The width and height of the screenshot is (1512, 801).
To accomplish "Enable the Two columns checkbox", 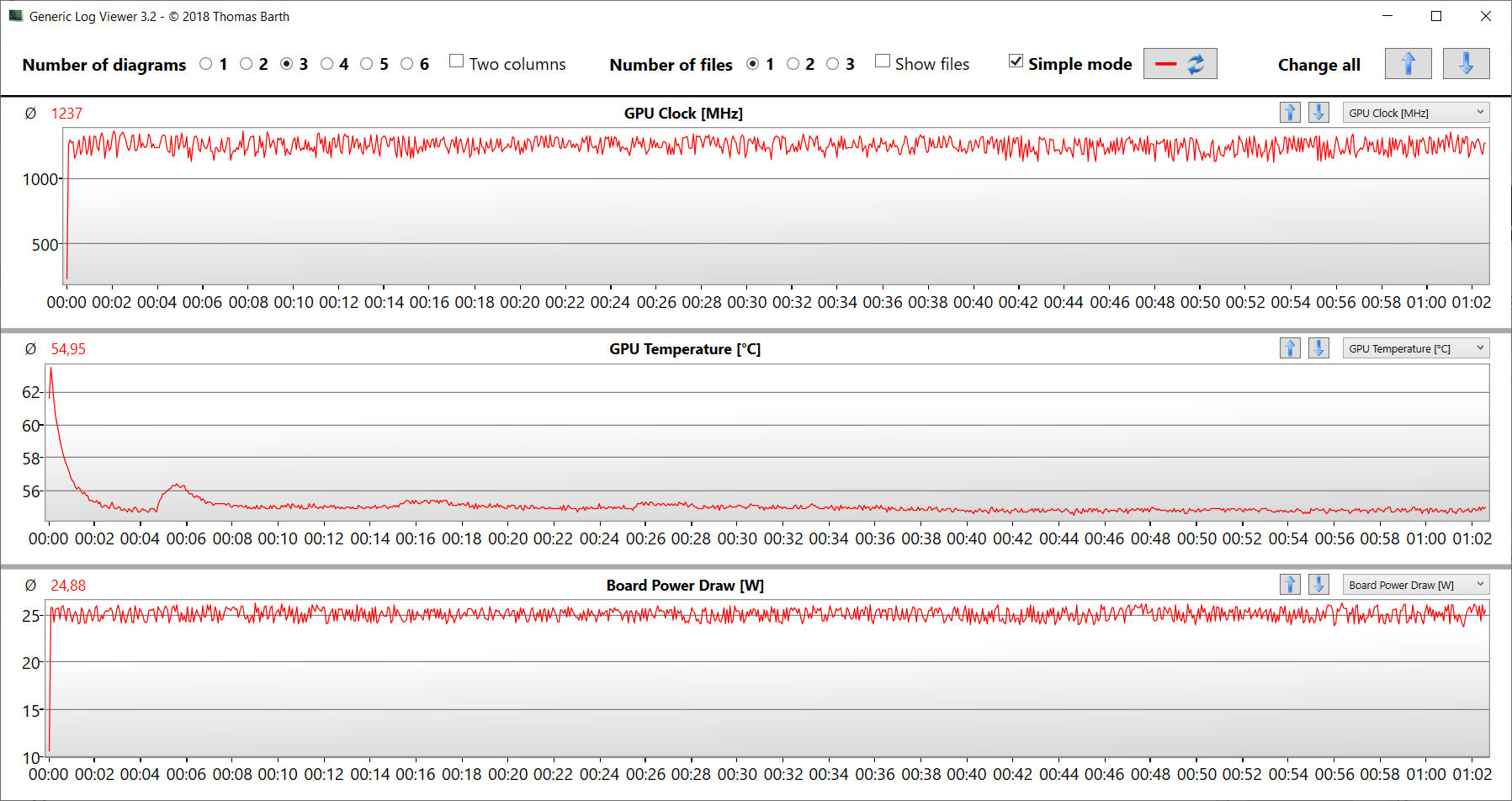I will pos(457,61).
